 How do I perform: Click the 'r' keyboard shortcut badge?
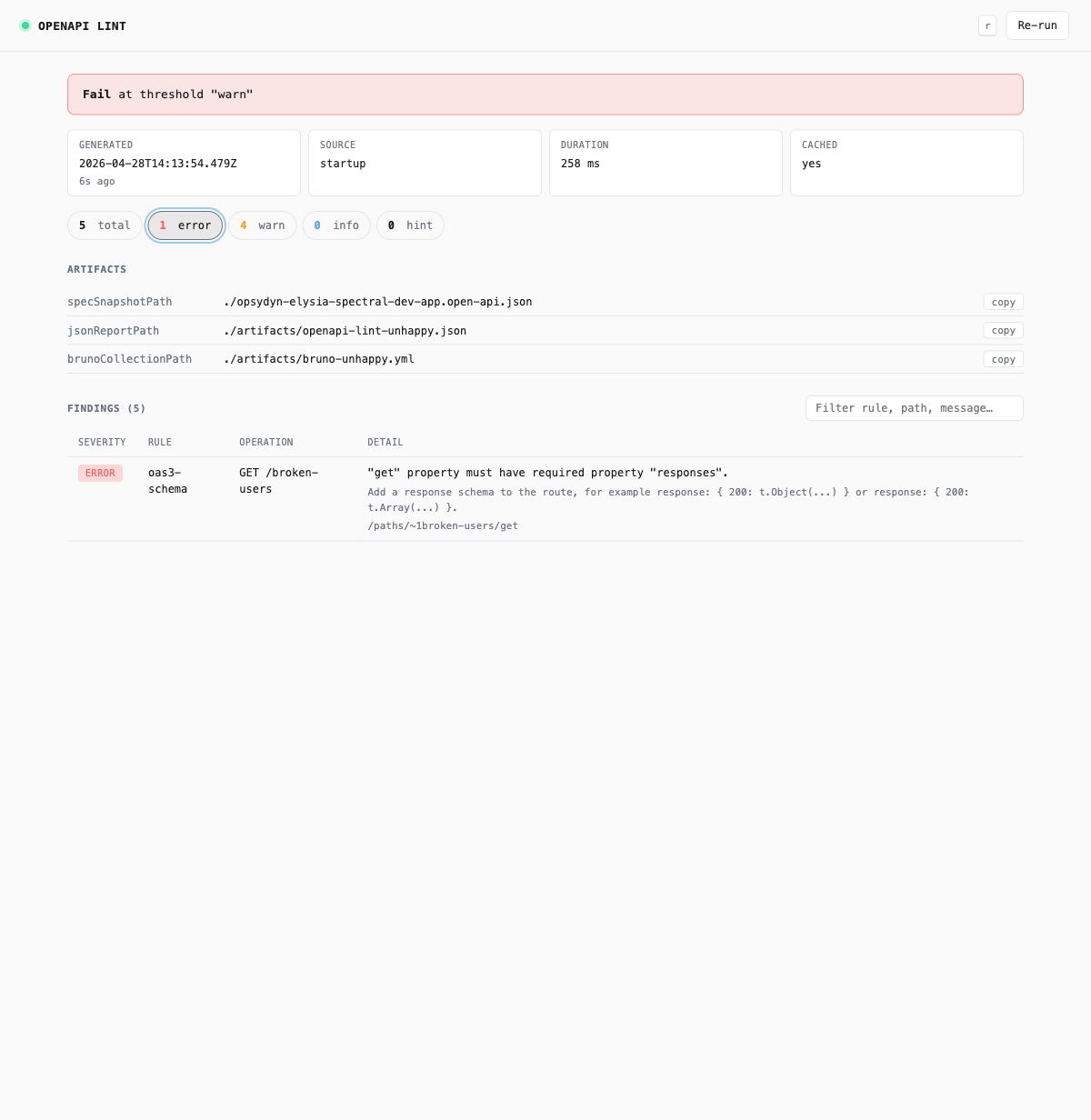987,25
